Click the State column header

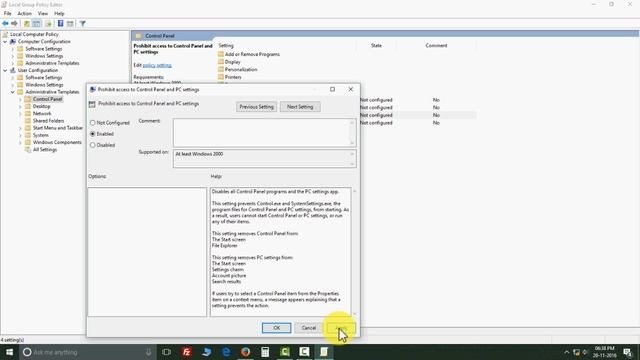point(376,45)
